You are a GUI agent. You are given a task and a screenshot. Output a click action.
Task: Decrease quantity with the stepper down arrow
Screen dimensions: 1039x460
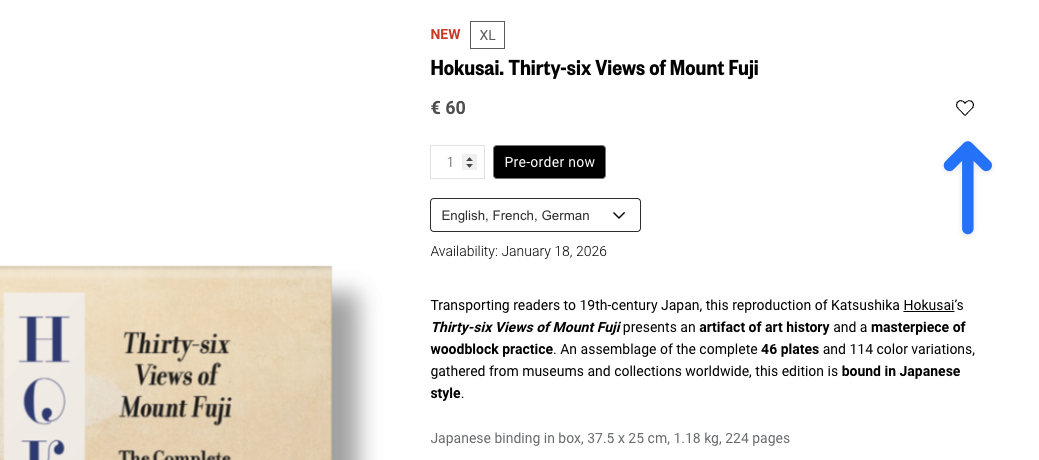(x=470, y=166)
